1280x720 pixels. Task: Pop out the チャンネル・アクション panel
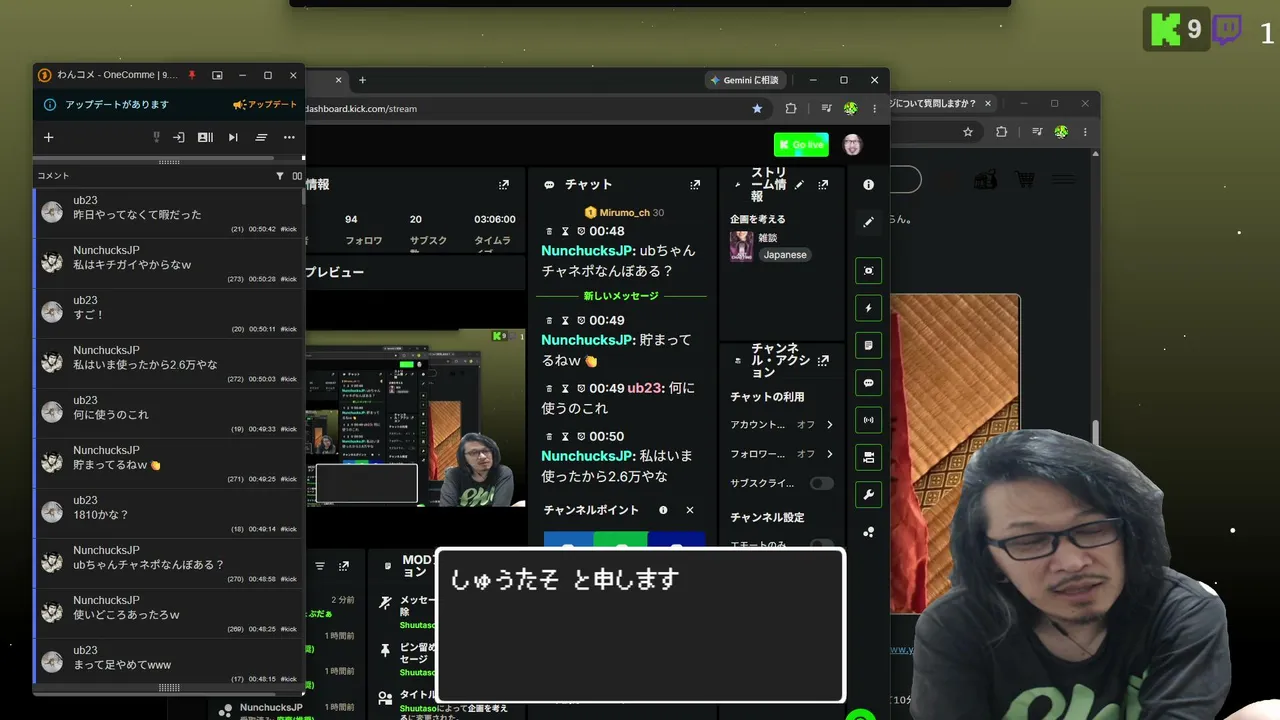(823, 361)
